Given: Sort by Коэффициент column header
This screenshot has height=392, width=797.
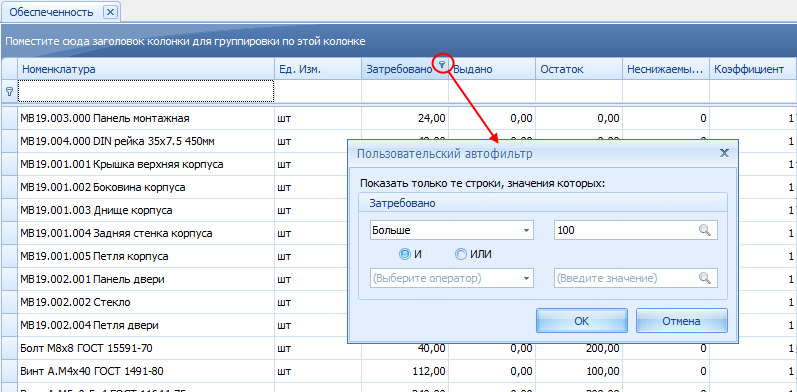Looking at the screenshot, I should click(x=753, y=69).
